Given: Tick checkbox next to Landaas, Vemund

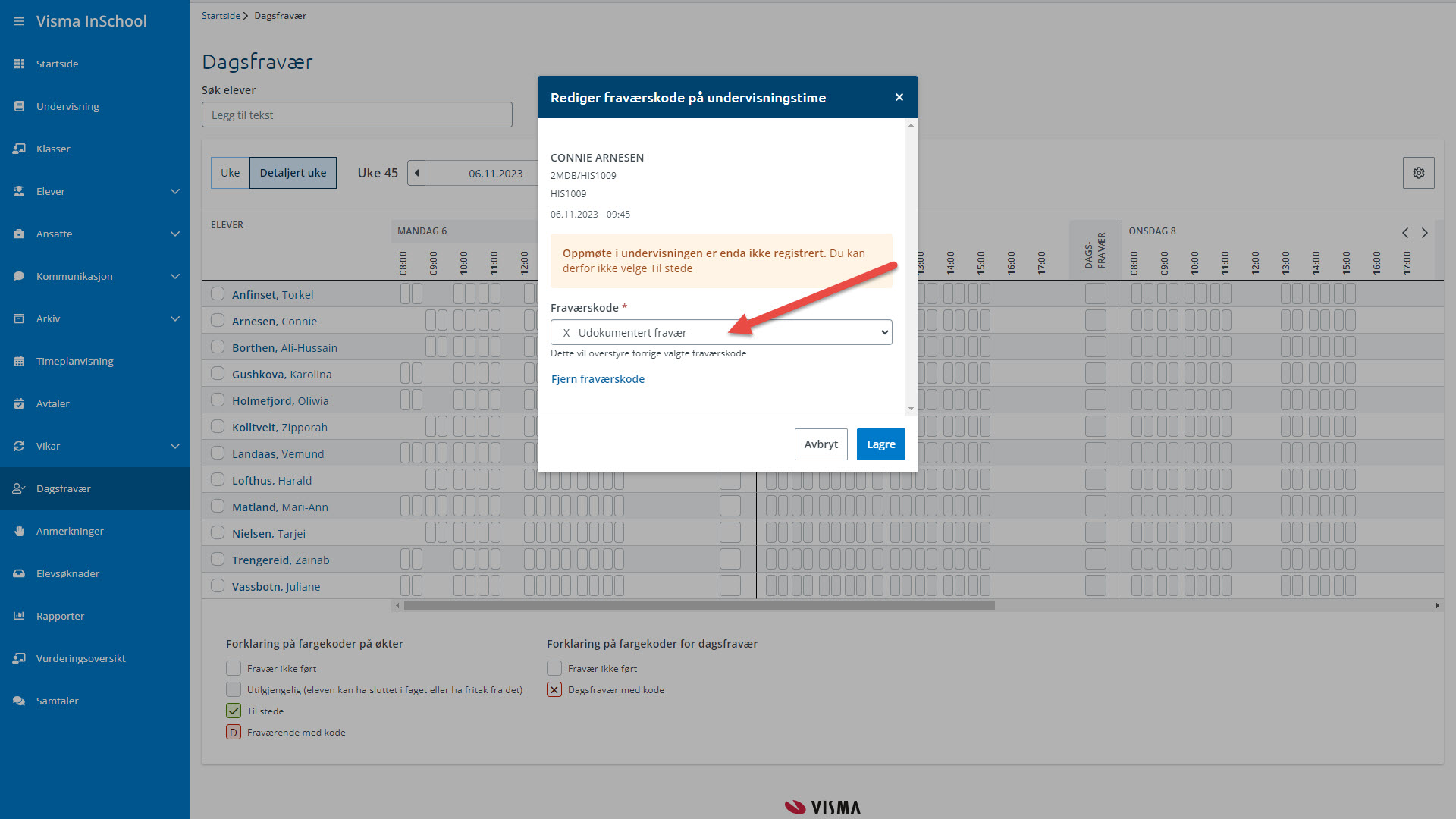Looking at the screenshot, I should tap(218, 453).
